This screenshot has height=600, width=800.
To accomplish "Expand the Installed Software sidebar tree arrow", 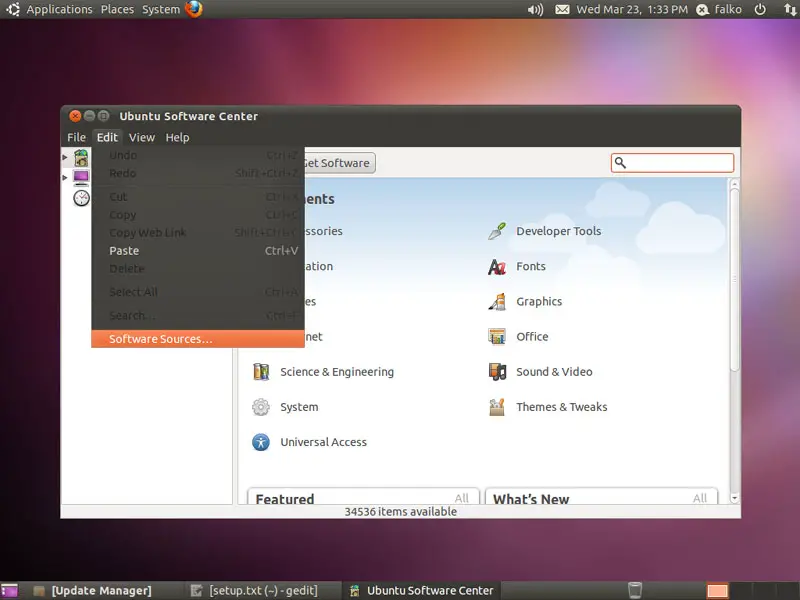I will coord(65,178).
